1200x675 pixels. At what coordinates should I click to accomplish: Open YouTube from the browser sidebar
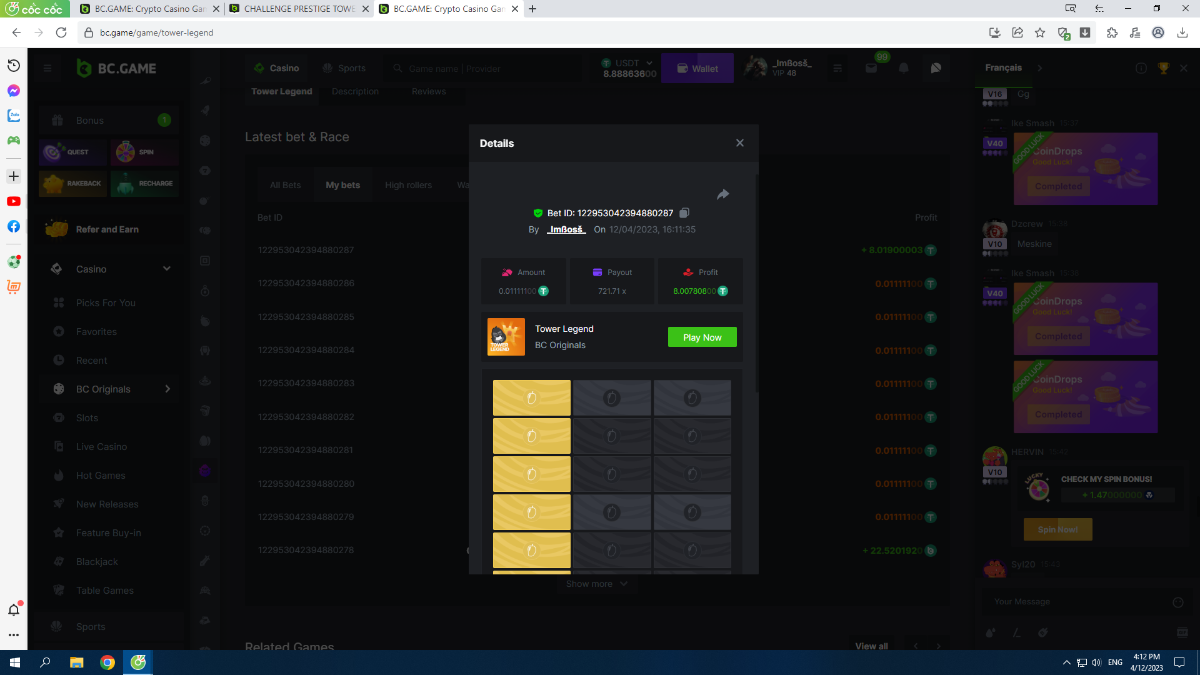tap(14, 201)
